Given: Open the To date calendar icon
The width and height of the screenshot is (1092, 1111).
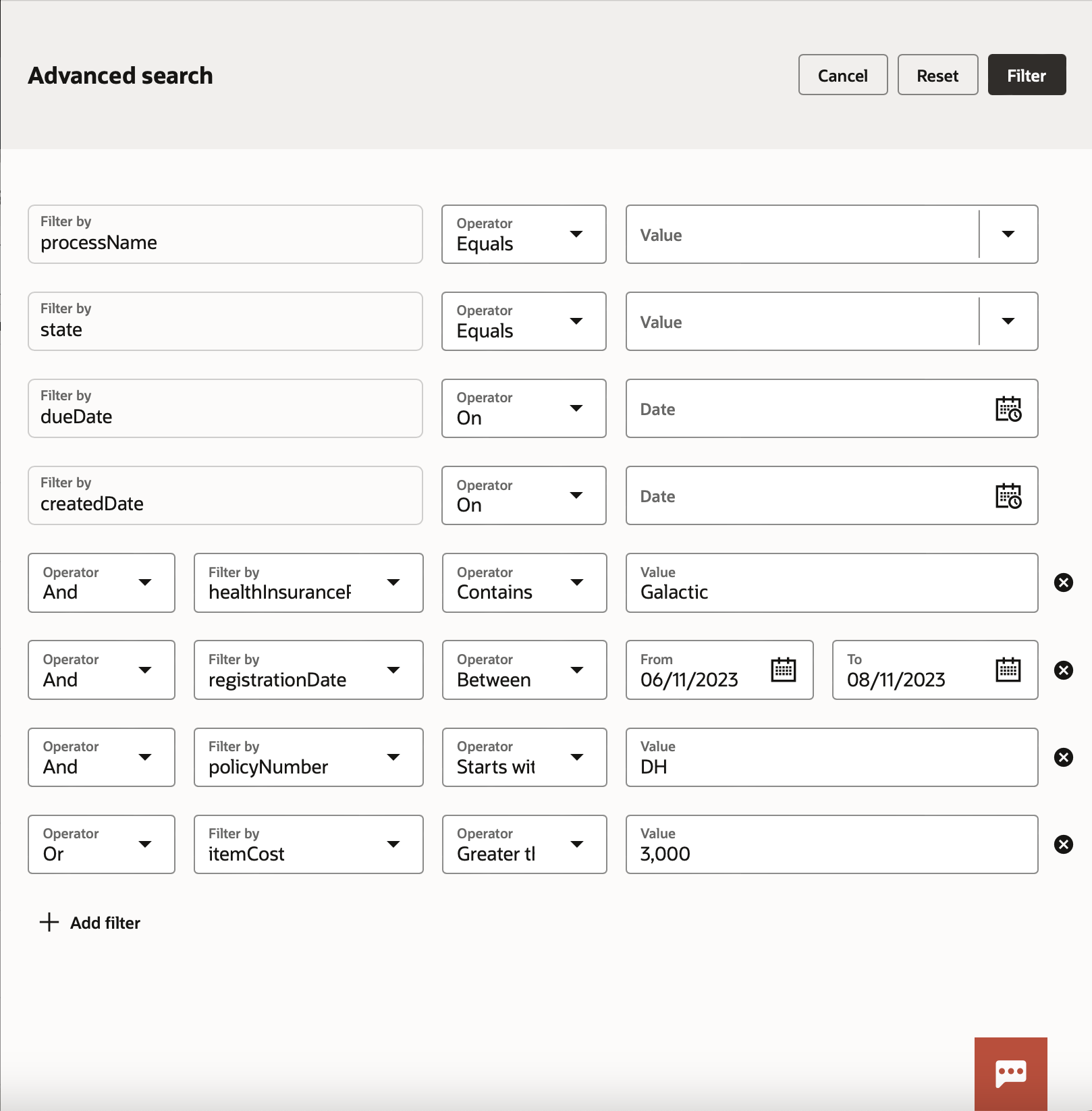Looking at the screenshot, I should click(x=1008, y=670).
